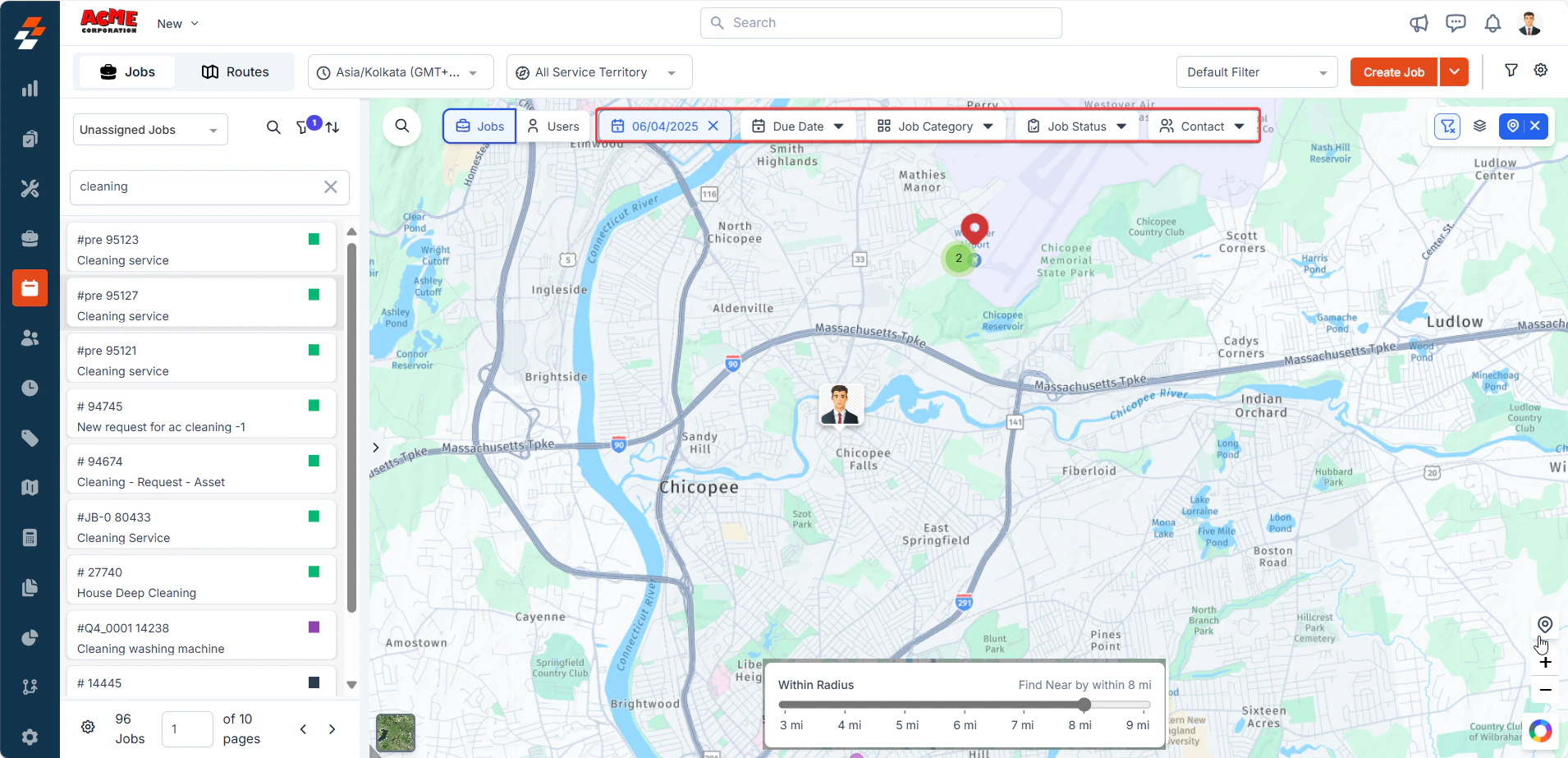Select the Jobs tab

pyautogui.click(x=127, y=72)
